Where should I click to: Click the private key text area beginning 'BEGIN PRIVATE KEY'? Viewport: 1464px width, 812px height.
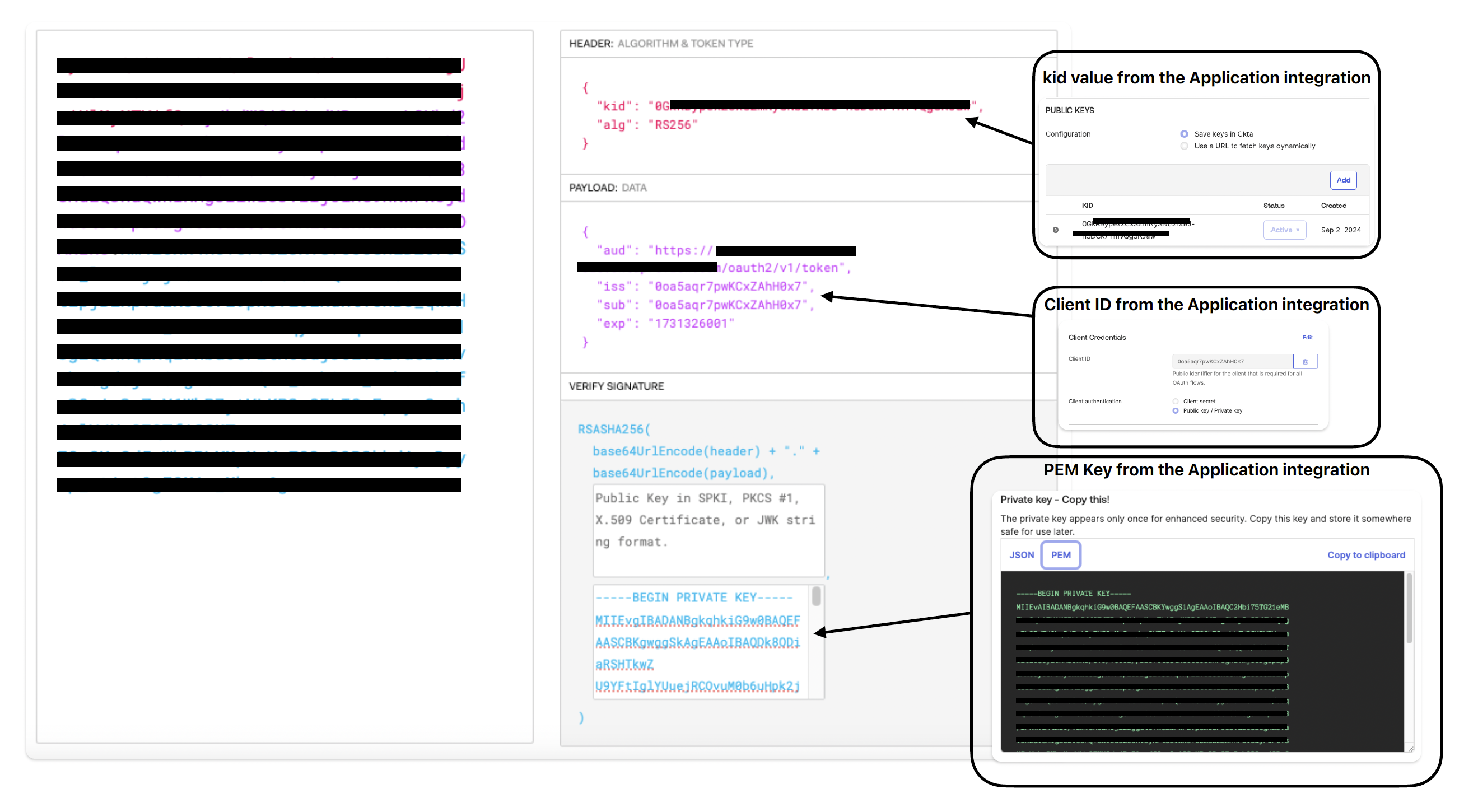(699, 642)
